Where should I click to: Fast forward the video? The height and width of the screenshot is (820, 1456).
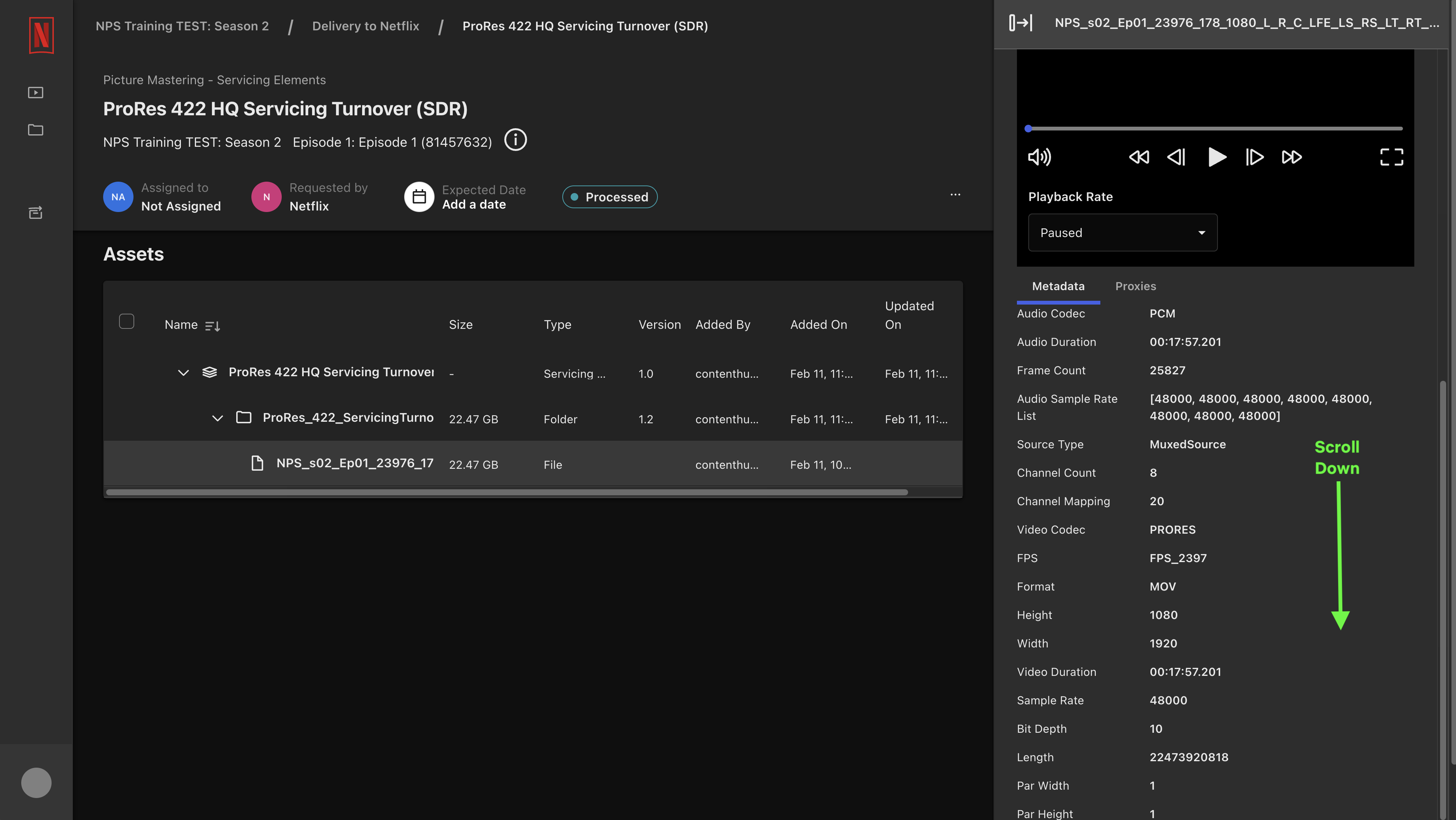[1291, 157]
